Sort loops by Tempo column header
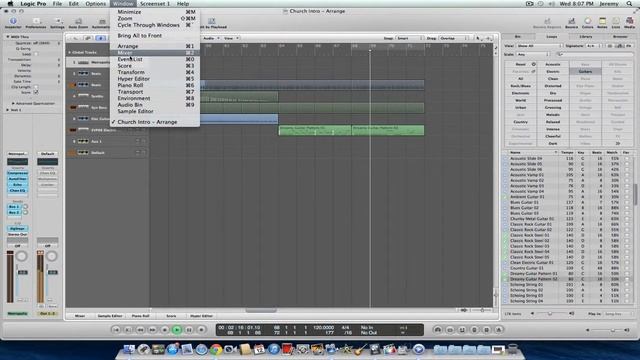Viewport: 640px width, 360px height. [x=567, y=153]
